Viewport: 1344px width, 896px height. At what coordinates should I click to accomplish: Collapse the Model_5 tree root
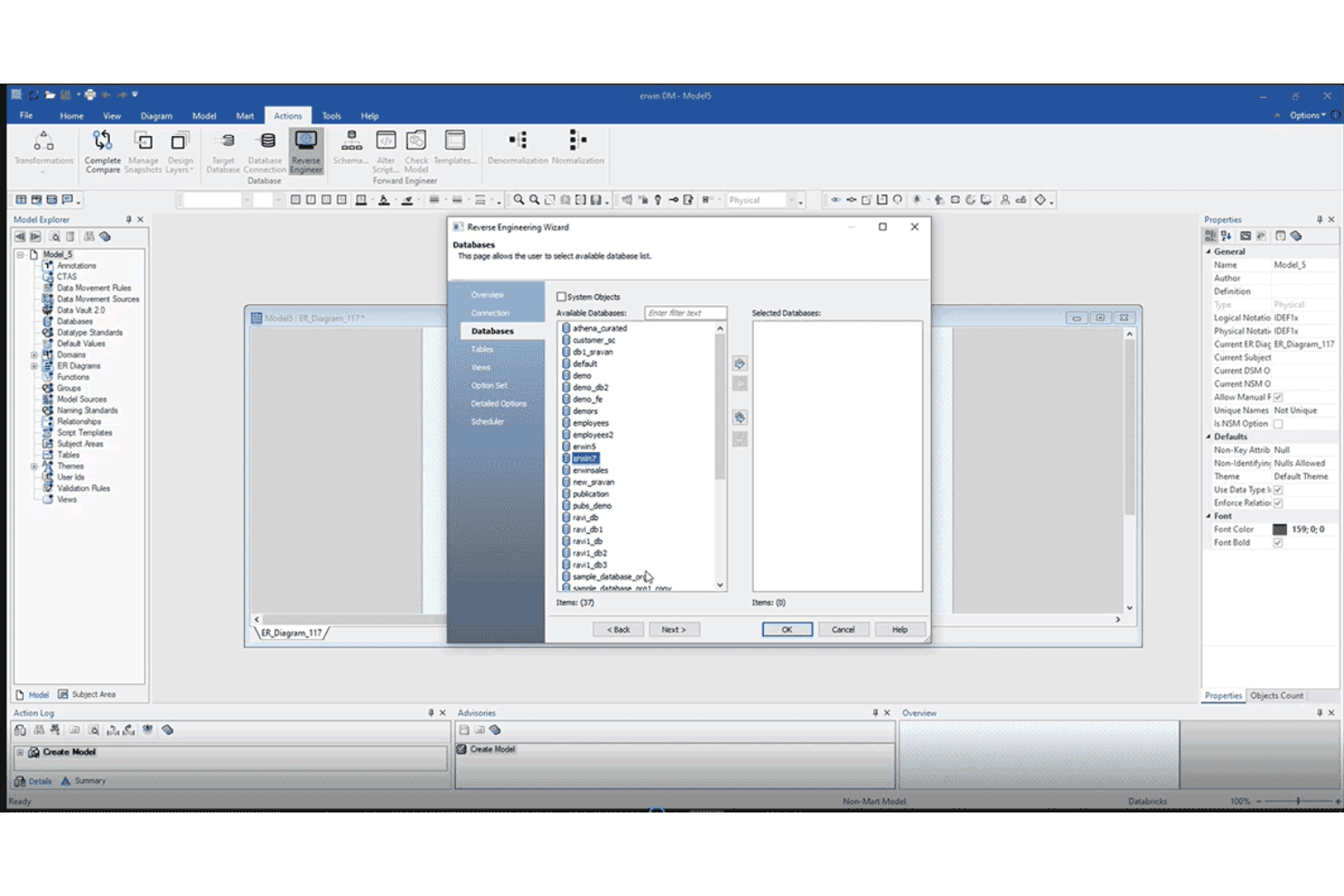coord(20,255)
